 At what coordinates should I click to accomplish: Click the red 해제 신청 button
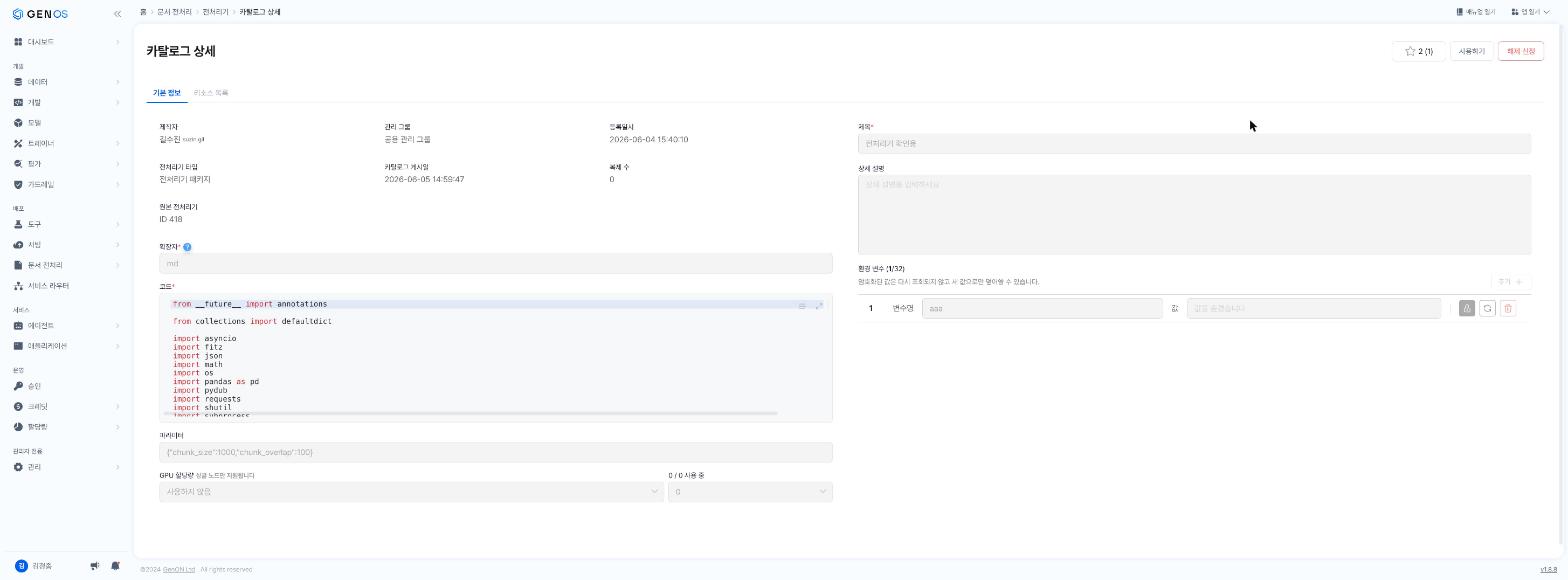1521,51
